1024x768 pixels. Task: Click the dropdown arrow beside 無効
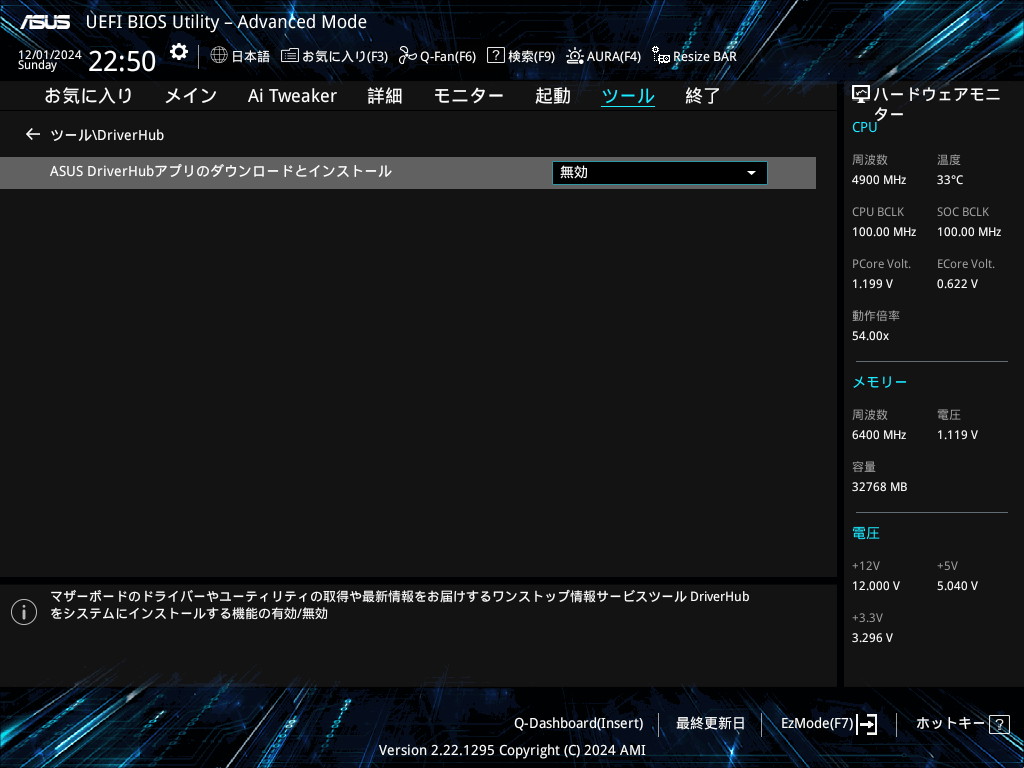pyautogui.click(x=751, y=173)
